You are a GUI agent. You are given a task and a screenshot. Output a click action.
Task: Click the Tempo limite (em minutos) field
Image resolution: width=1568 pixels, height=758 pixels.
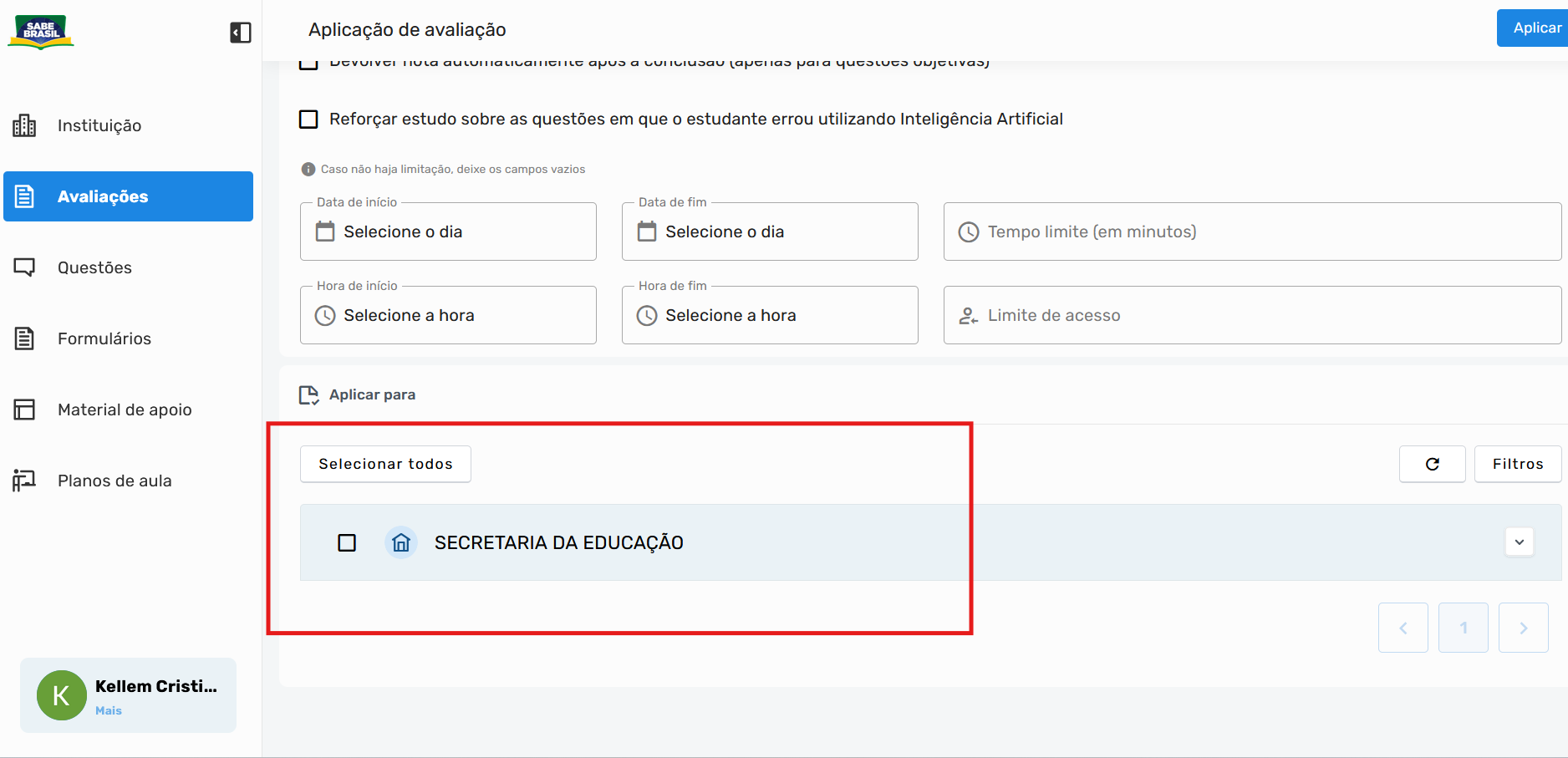pos(1252,231)
